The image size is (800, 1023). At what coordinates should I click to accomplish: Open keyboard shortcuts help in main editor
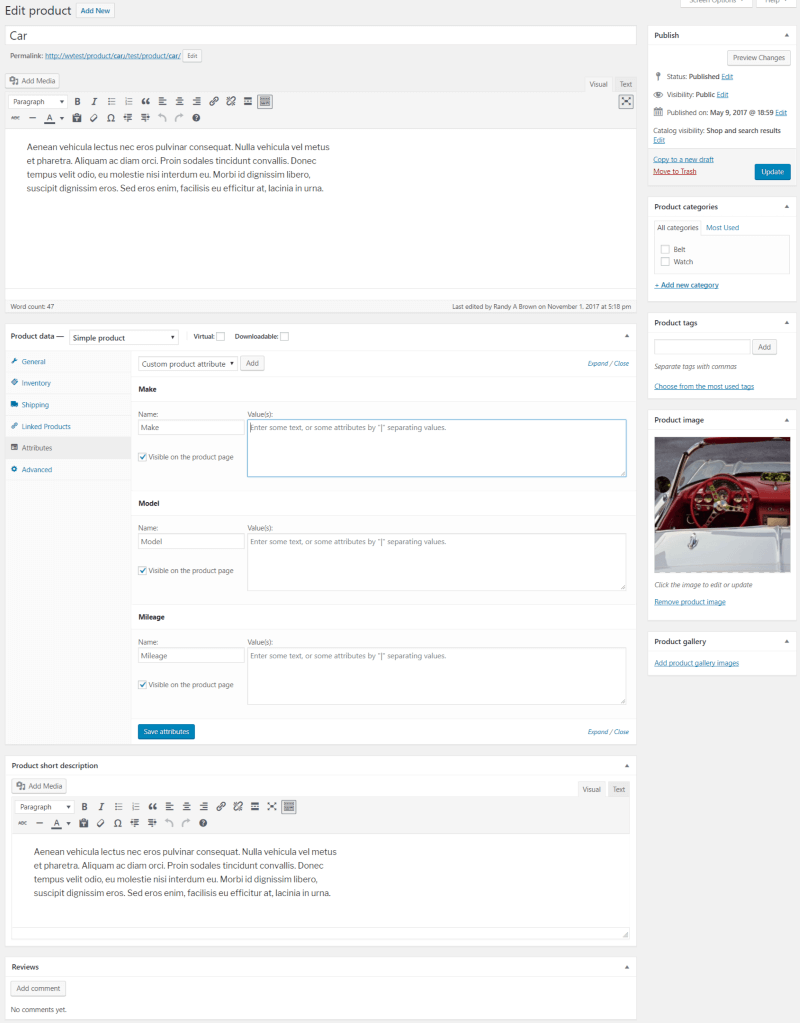tap(196, 118)
